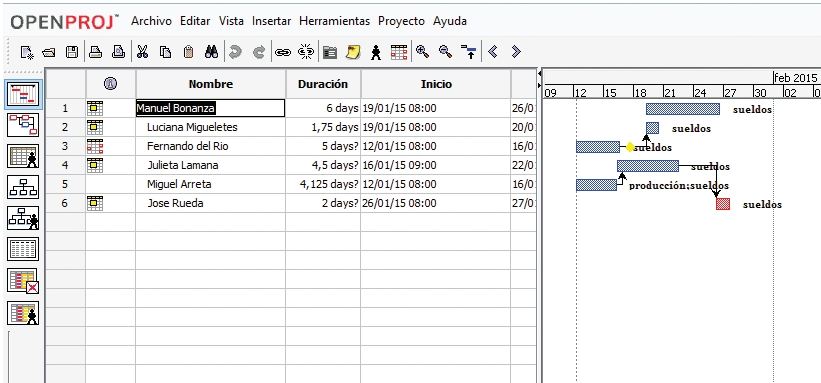Click the yellow Notes icon

(x=353, y=52)
